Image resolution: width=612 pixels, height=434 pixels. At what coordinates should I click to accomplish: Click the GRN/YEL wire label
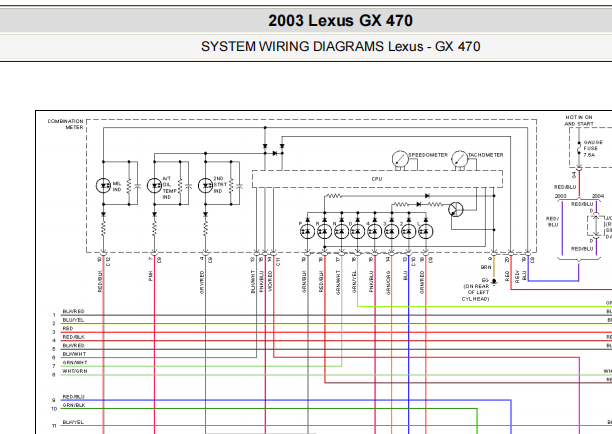[x=354, y=282]
